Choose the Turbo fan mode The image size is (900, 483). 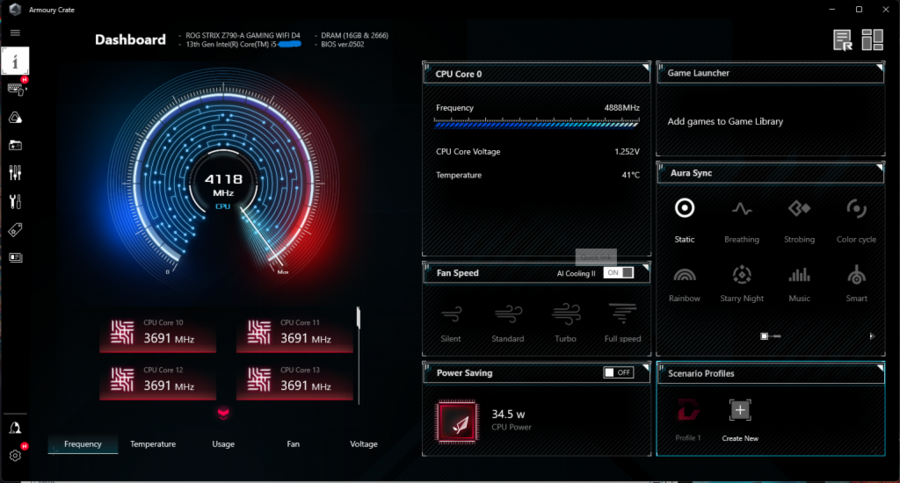point(565,323)
